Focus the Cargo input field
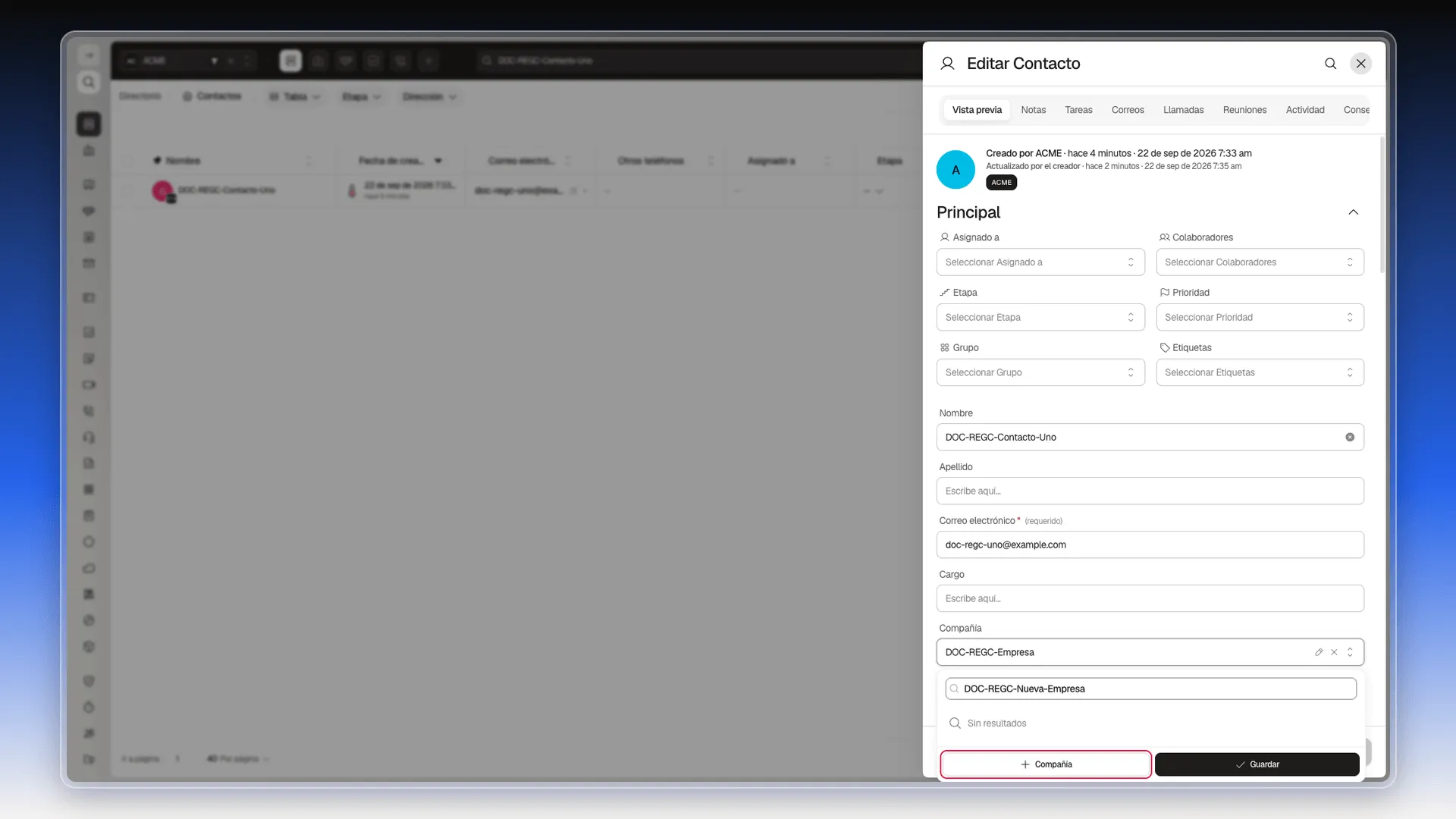This screenshot has height=819, width=1456. point(1150,599)
